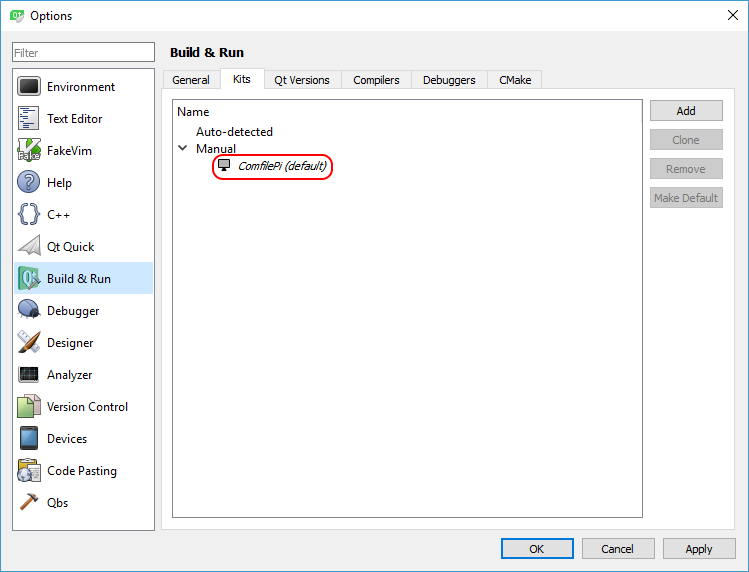Open the Environment settings icon
The height and width of the screenshot is (572, 749).
(x=29, y=87)
